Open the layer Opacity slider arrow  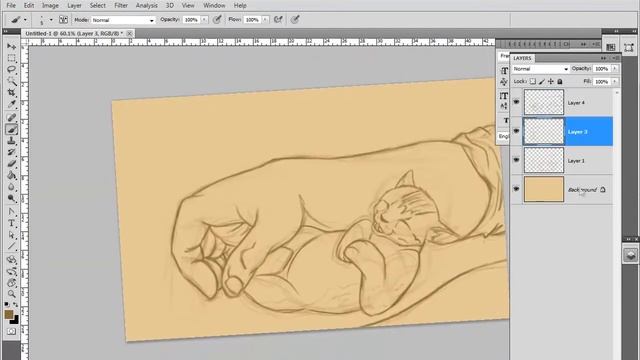615,69
